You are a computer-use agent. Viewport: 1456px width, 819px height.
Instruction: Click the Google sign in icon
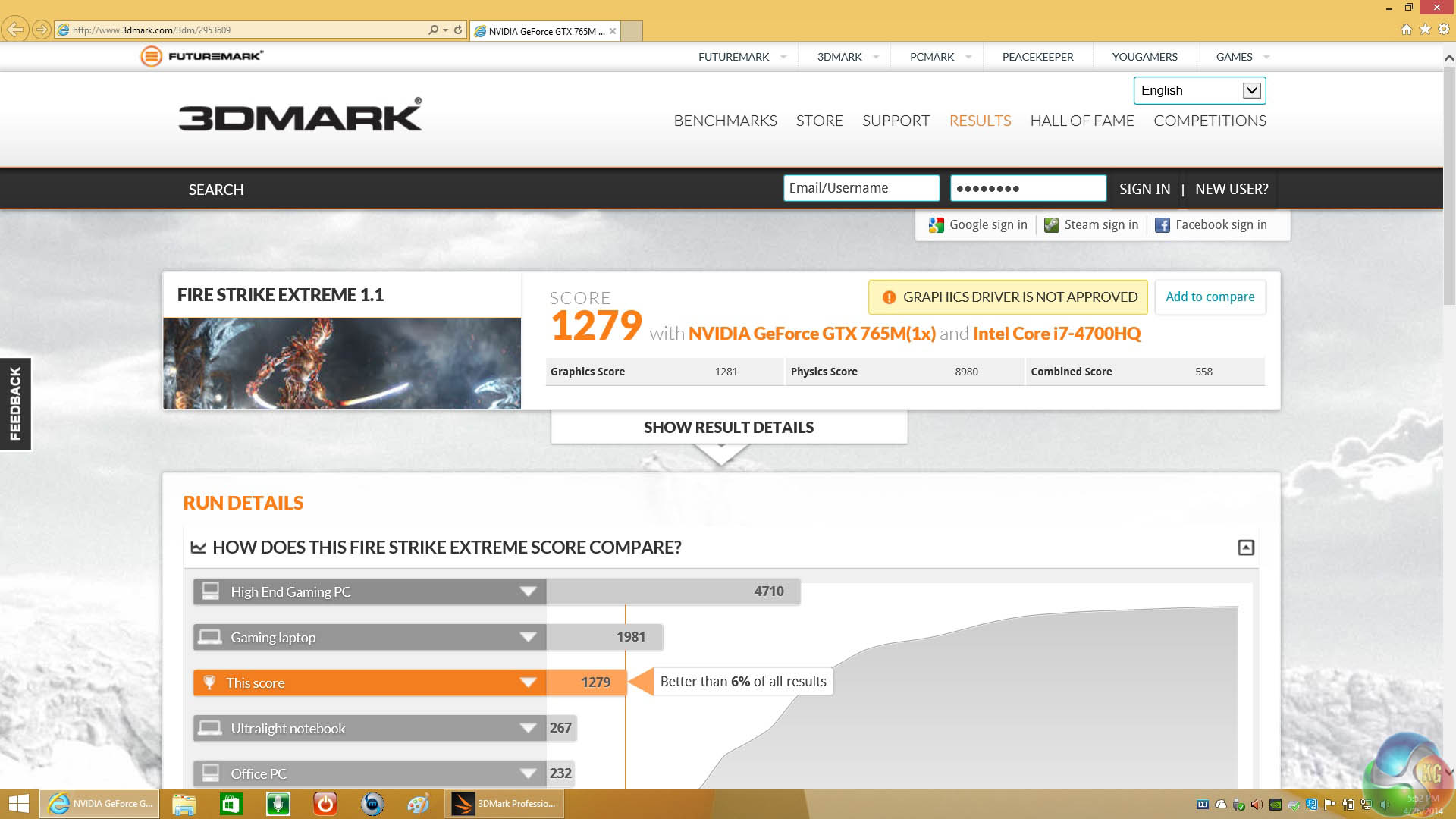(937, 225)
